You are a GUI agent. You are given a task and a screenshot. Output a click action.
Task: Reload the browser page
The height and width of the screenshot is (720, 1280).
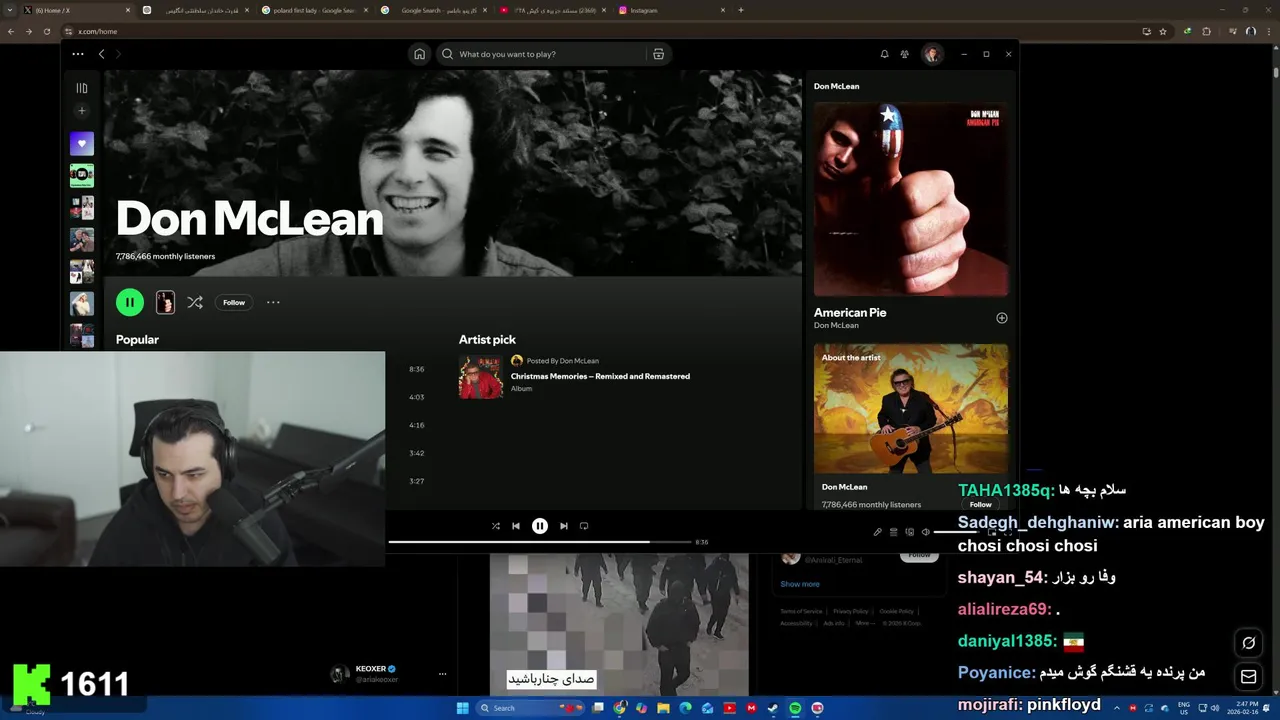pos(46,31)
